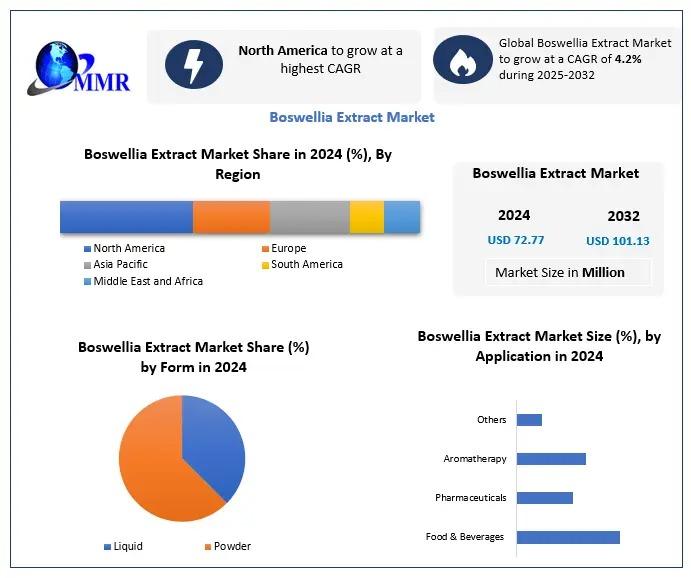Click the yellow South America bar segment
Screen dimensions: 691x578
point(366,217)
